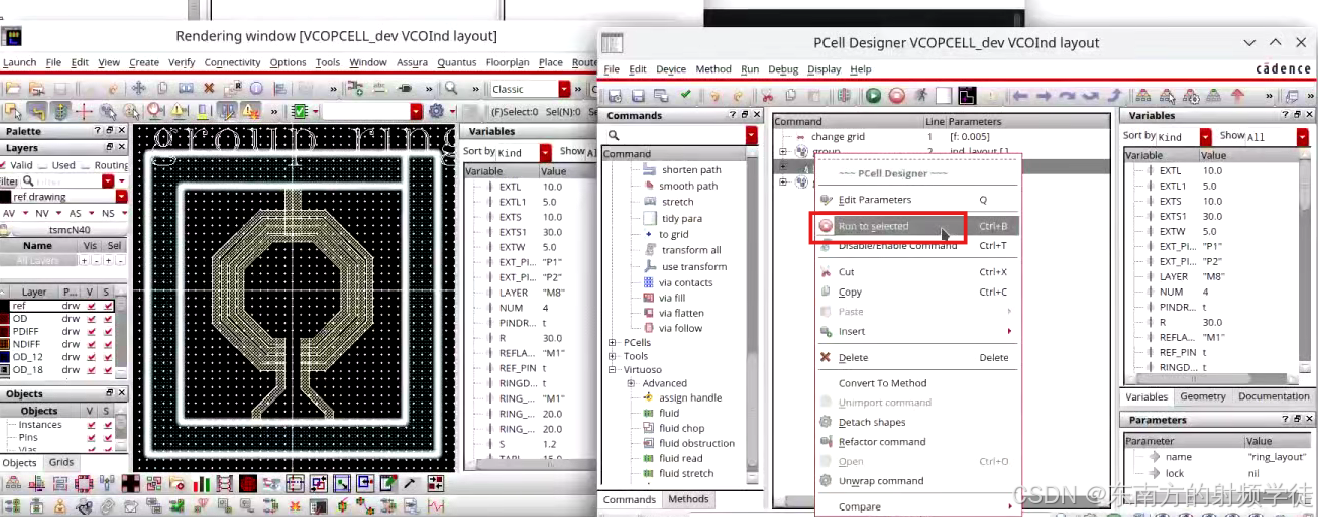Click the scissors Cut icon in PCell Designer toolbar
This screenshot has height=517, width=1318.
click(x=767, y=96)
